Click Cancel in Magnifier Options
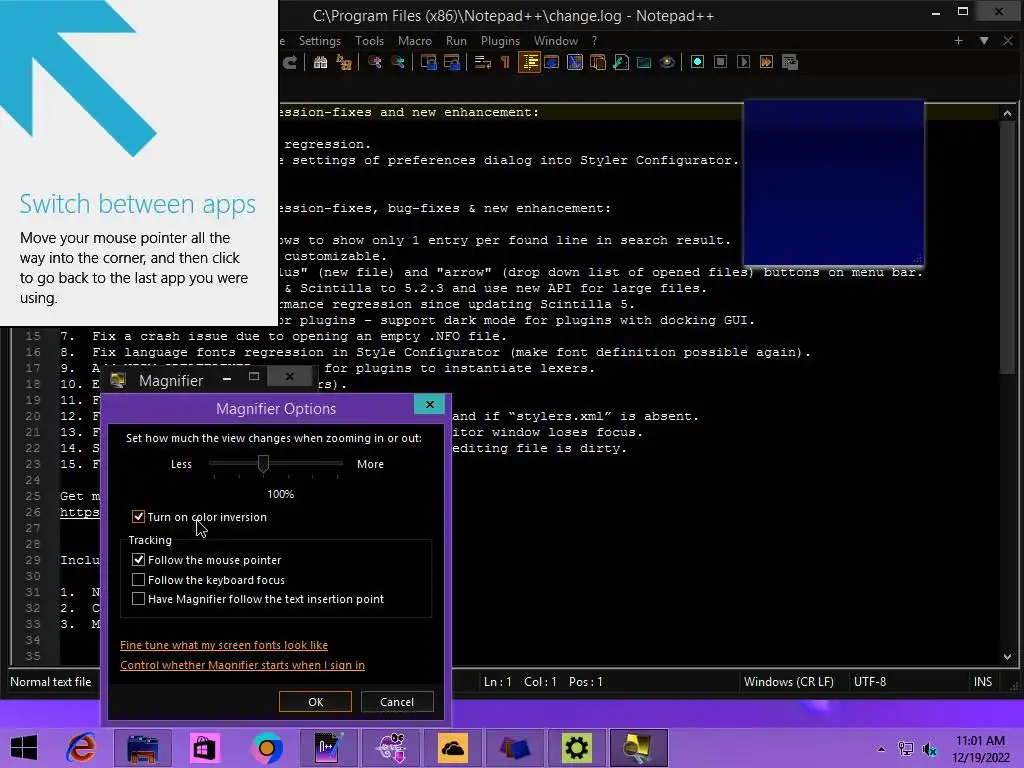This screenshot has width=1024, height=768. coord(397,702)
